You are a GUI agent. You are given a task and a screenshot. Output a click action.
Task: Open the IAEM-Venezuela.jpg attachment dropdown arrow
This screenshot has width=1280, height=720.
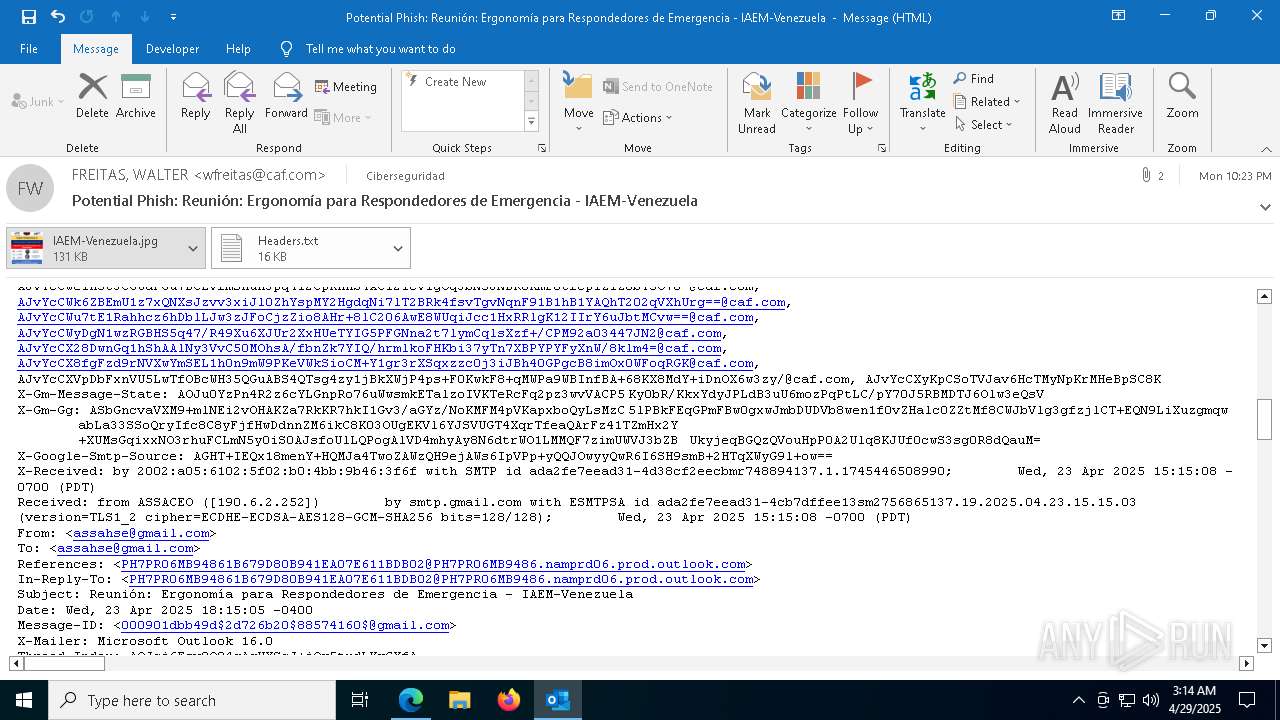pos(193,248)
